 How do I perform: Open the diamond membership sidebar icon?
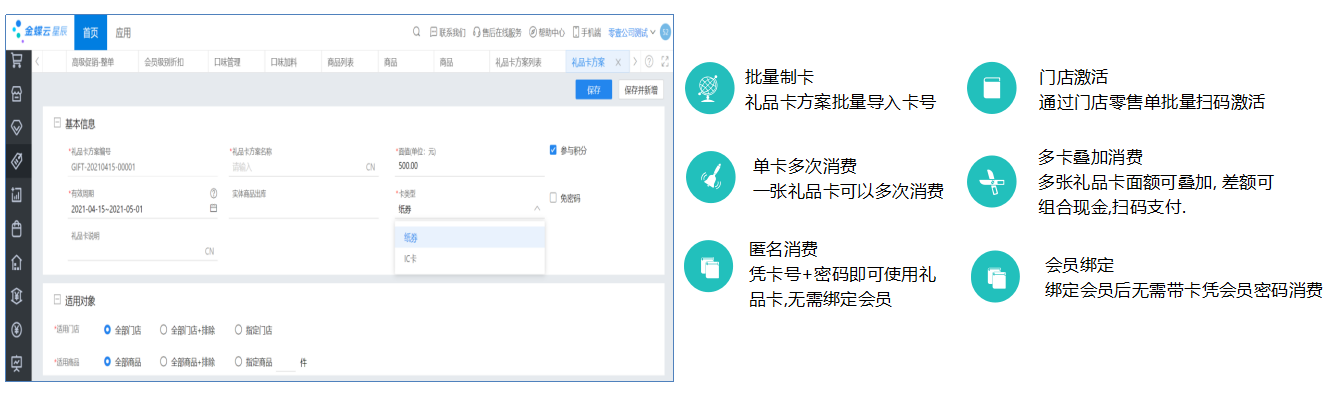[17, 127]
